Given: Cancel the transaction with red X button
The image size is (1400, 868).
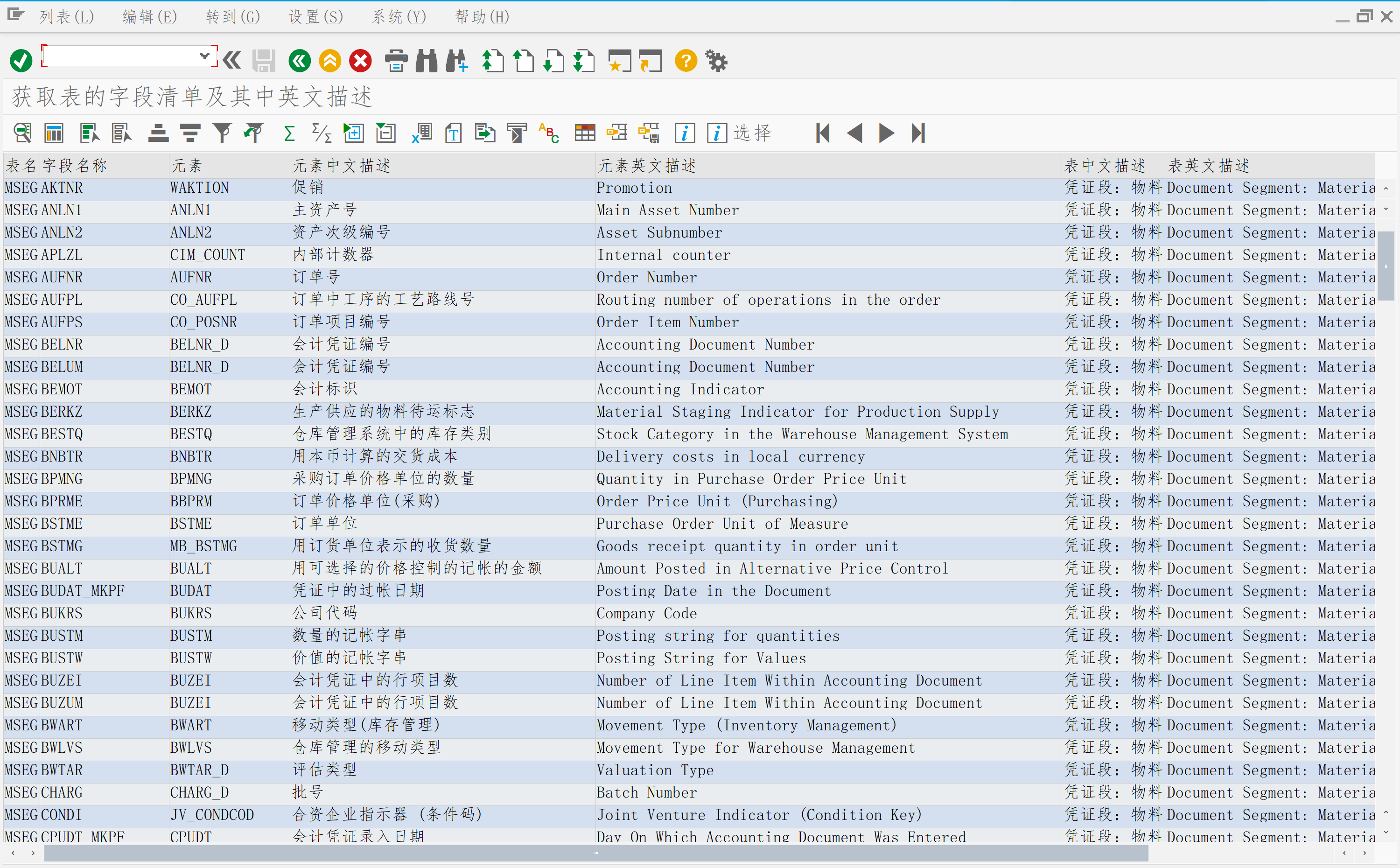Looking at the screenshot, I should pyautogui.click(x=360, y=60).
